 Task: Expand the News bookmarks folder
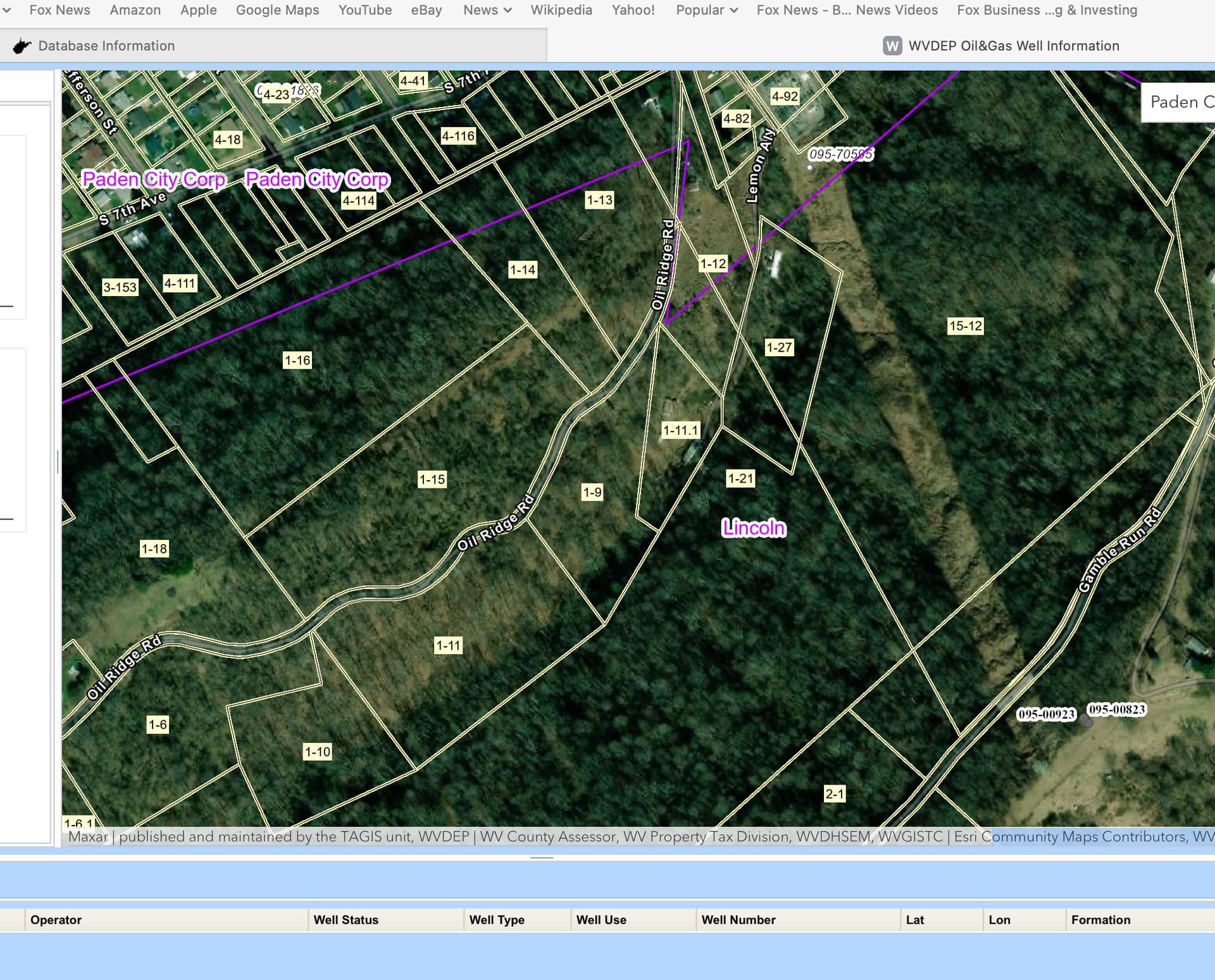click(487, 10)
